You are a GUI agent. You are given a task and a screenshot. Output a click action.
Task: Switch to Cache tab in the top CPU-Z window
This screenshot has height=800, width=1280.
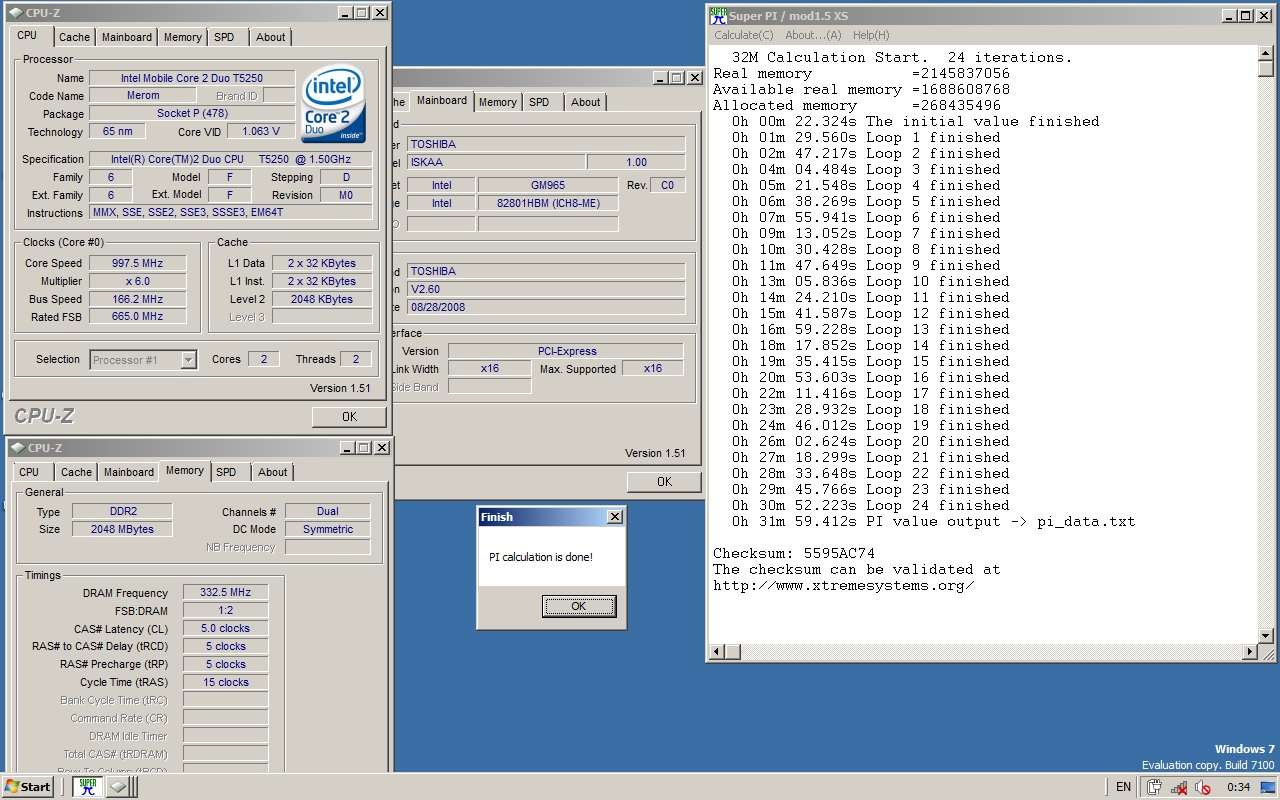coord(74,37)
